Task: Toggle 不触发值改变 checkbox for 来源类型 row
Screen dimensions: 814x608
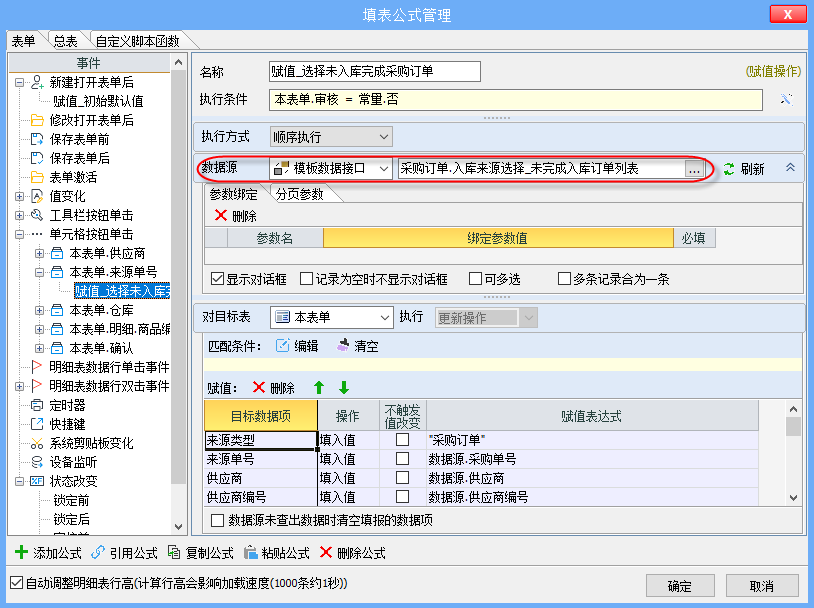Action: pos(402,440)
